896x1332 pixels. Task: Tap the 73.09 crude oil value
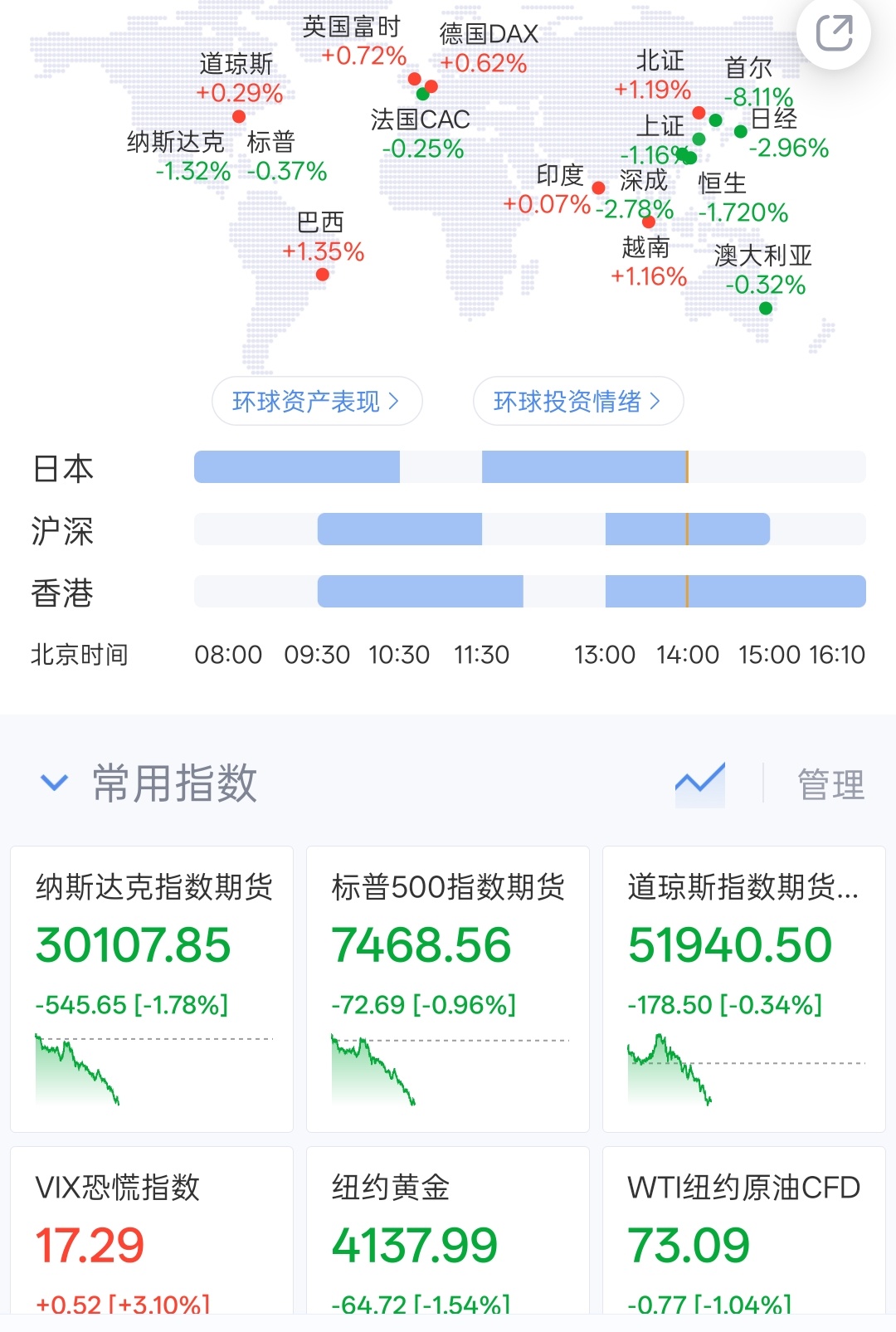[689, 1246]
